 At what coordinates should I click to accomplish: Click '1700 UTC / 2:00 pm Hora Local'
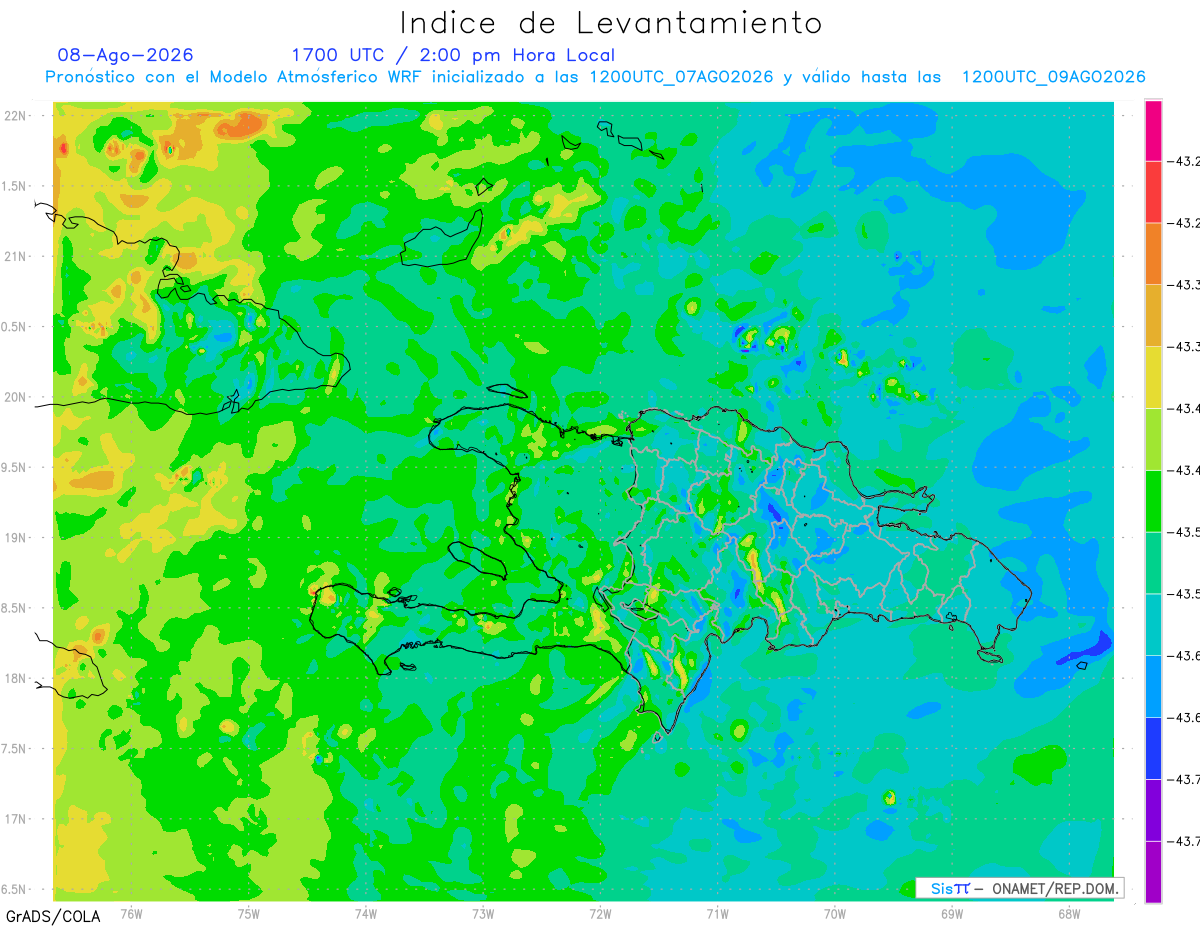453,55
